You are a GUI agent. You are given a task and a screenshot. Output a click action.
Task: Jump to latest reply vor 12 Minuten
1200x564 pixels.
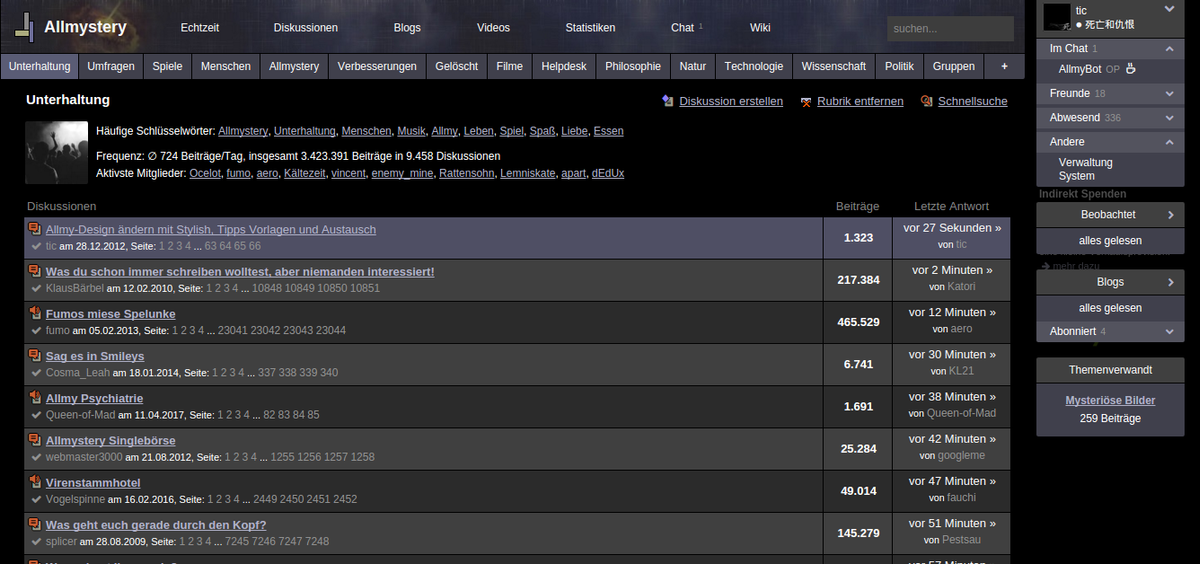tap(952, 312)
